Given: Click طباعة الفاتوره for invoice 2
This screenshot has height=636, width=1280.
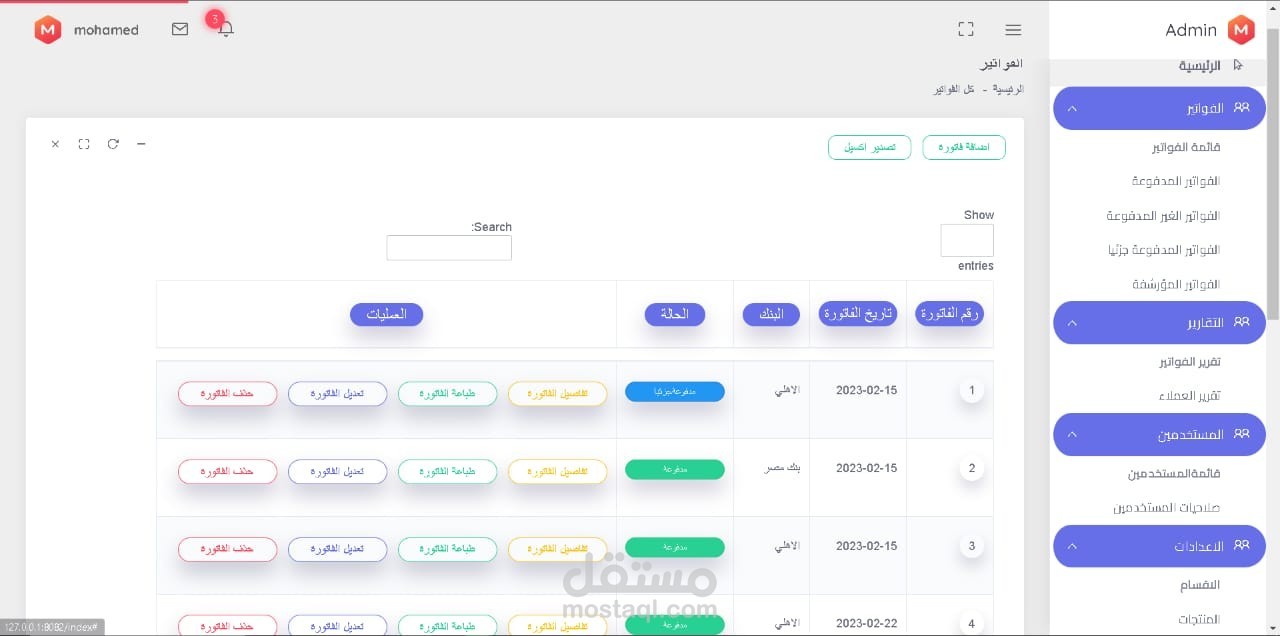Looking at the screenshot, I should point(447,471).
